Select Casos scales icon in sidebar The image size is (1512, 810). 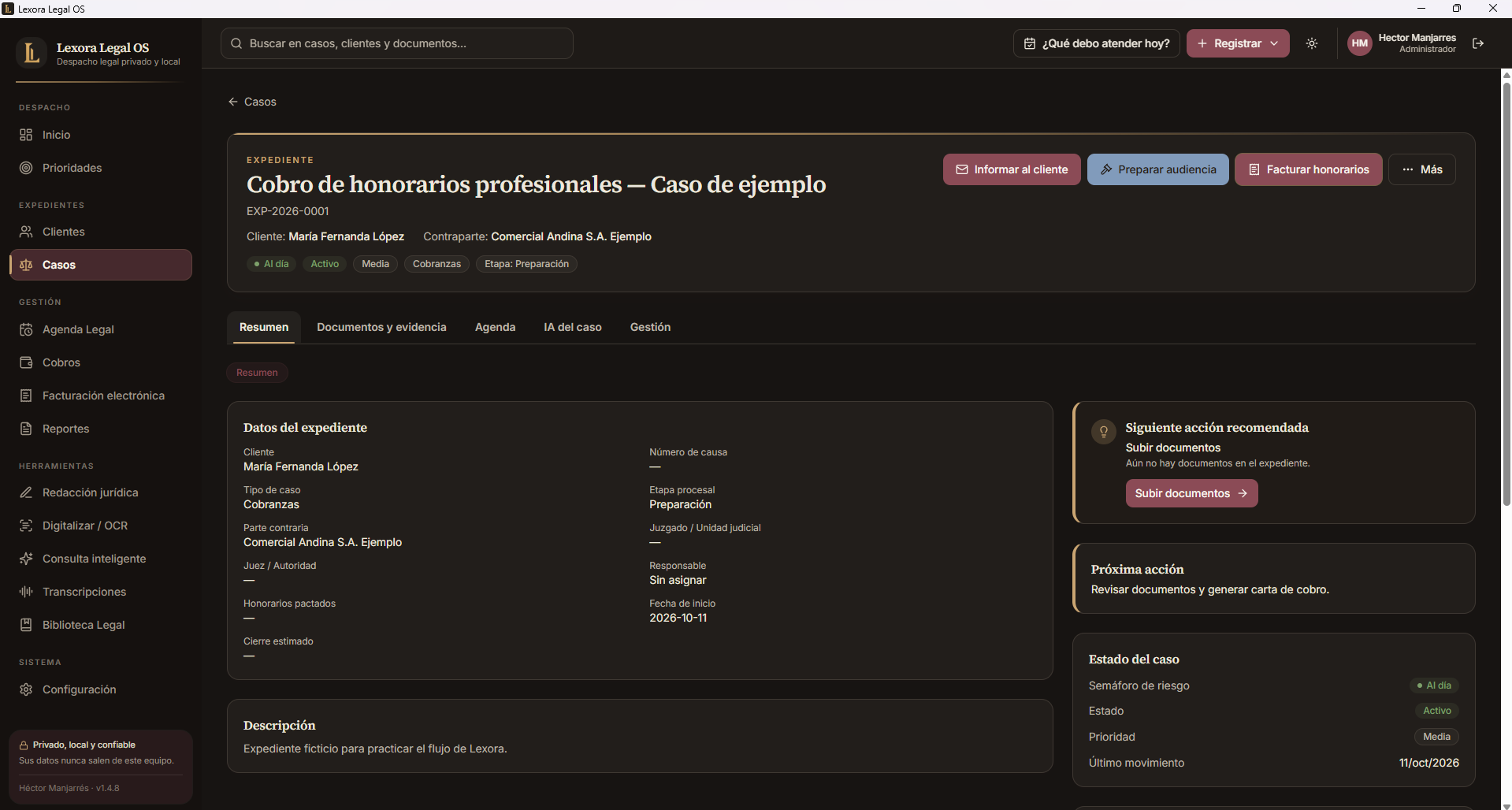click(26, 265)
